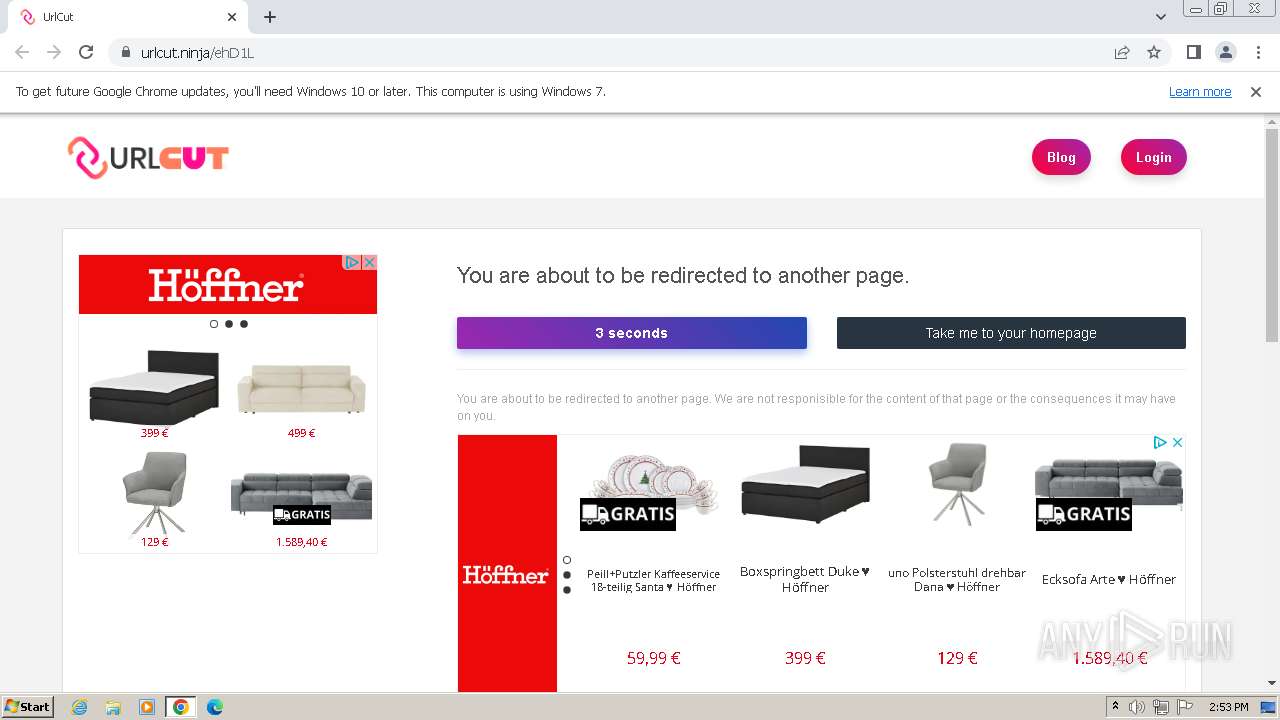Viewport: 1280px width, 720px height.
Task: Close the left Höffner ad
Action: click(x=369, y=262)
